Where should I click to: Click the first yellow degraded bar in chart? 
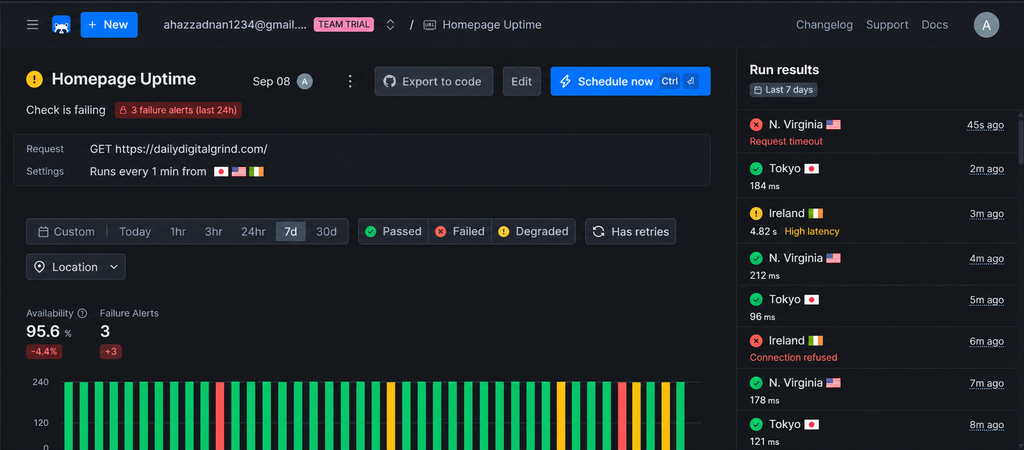(x=391, y=415)
